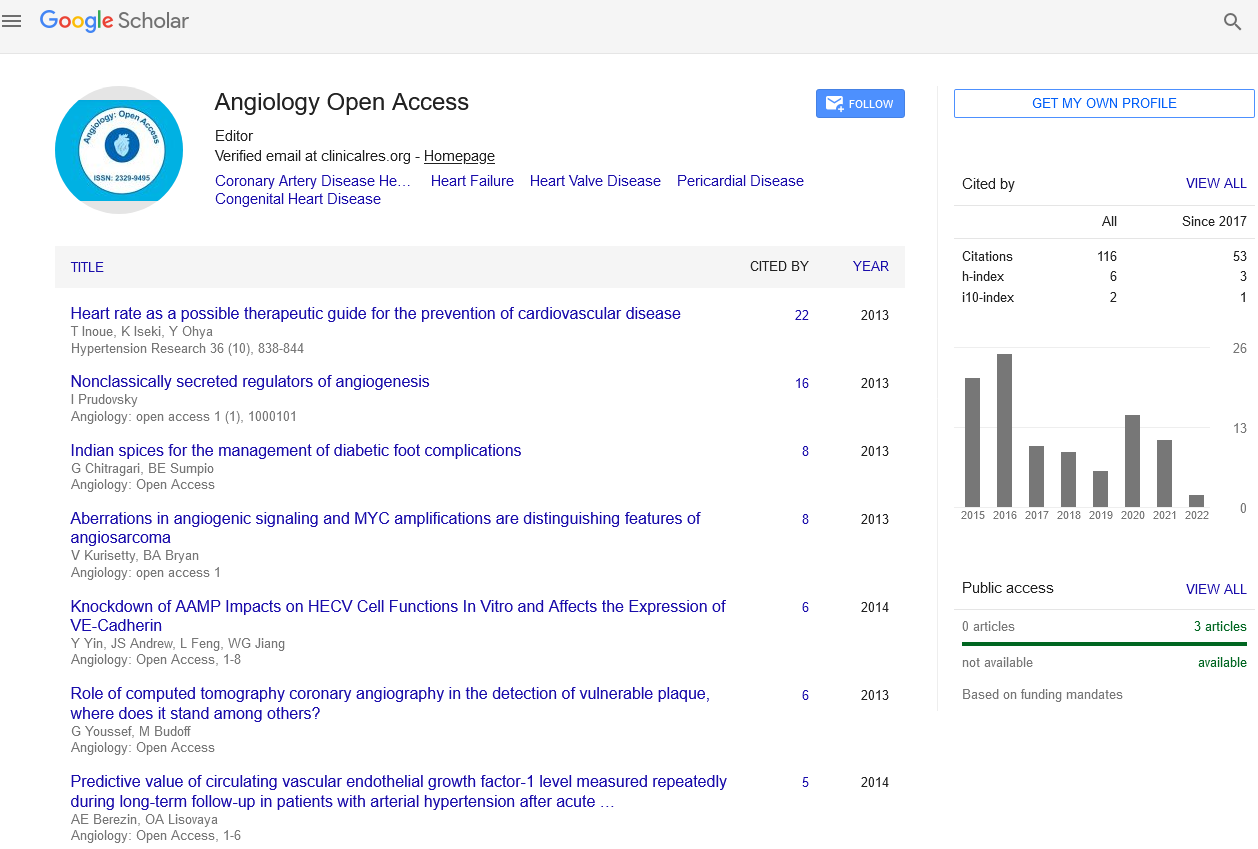Click the Angiology Open Access profile picture
This screenshot has width=1258, height=849.
click(119, 150)
